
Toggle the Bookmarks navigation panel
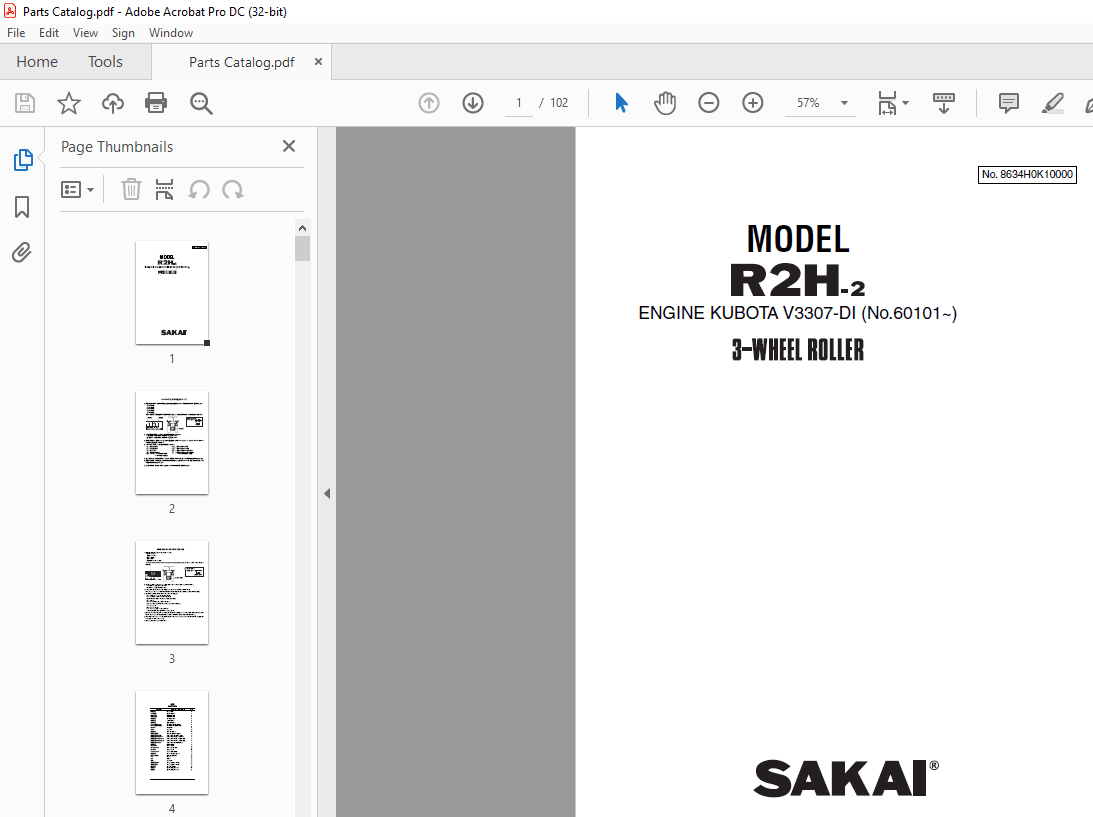(x=21, y=206)
